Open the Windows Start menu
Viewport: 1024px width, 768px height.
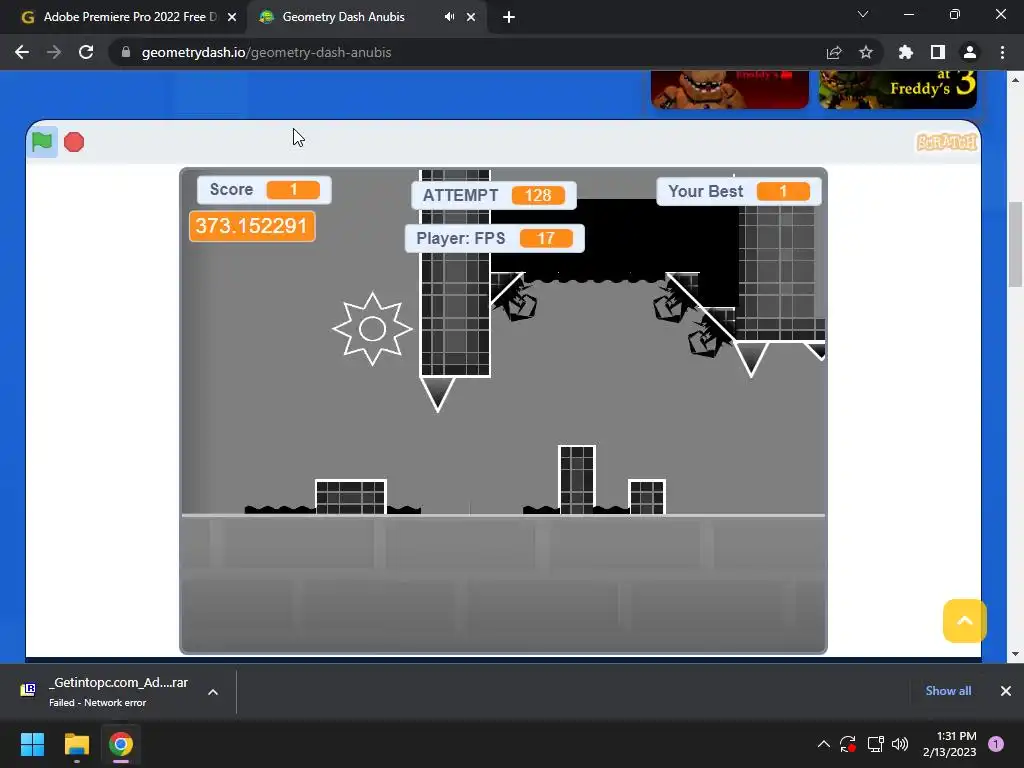32,744
